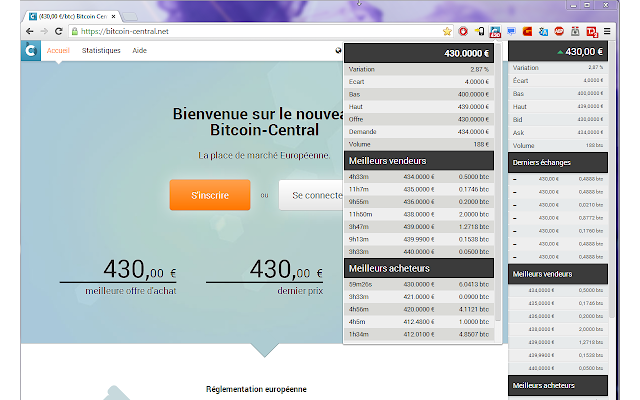Screen dimensions: 640x400
Task: Click the orange S'inscrire button
Action: point(210,195)
